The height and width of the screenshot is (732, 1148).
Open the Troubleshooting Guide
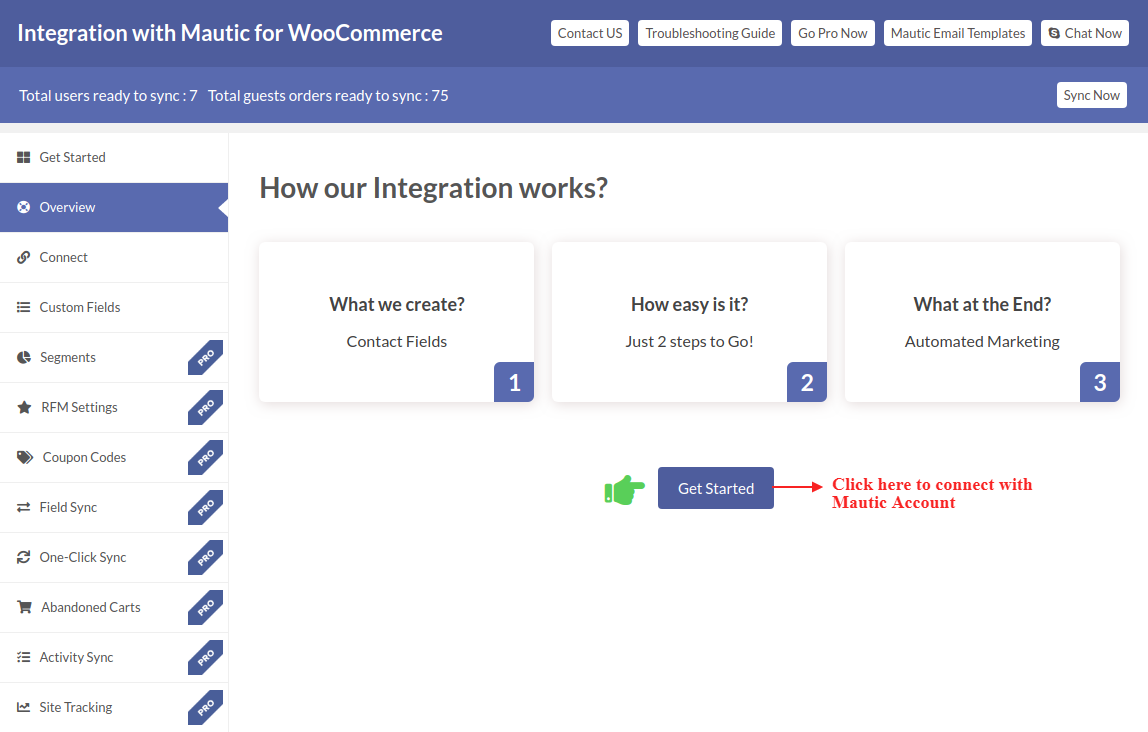click(709, 33)
